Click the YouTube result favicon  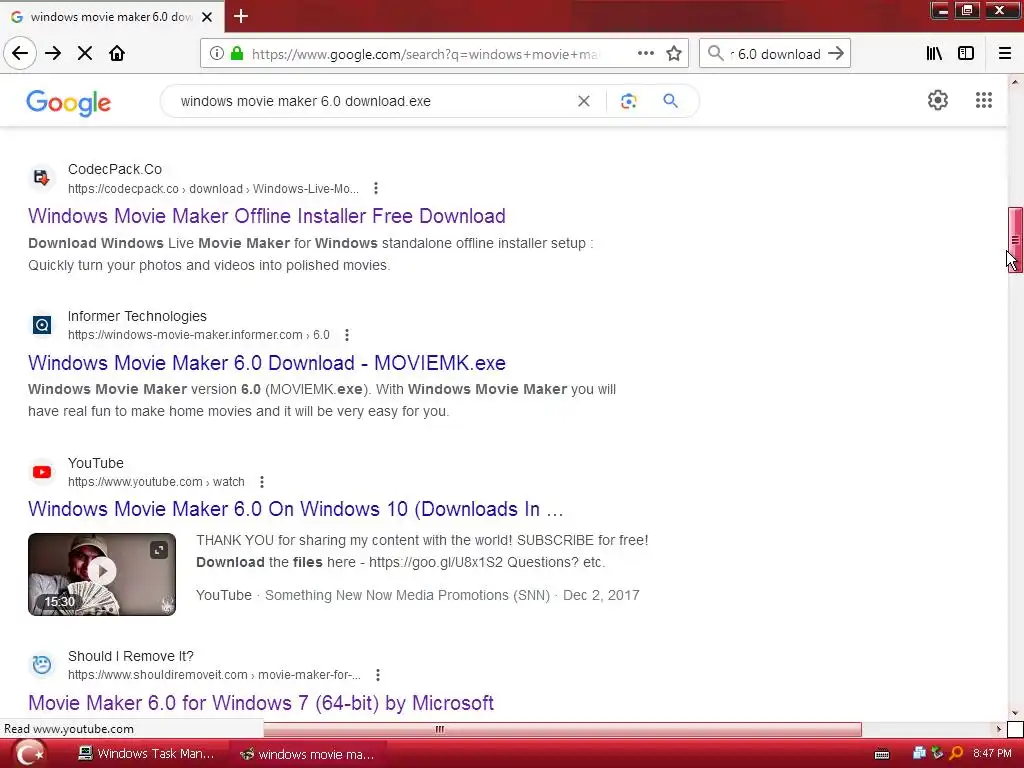[x=42, y=472]
